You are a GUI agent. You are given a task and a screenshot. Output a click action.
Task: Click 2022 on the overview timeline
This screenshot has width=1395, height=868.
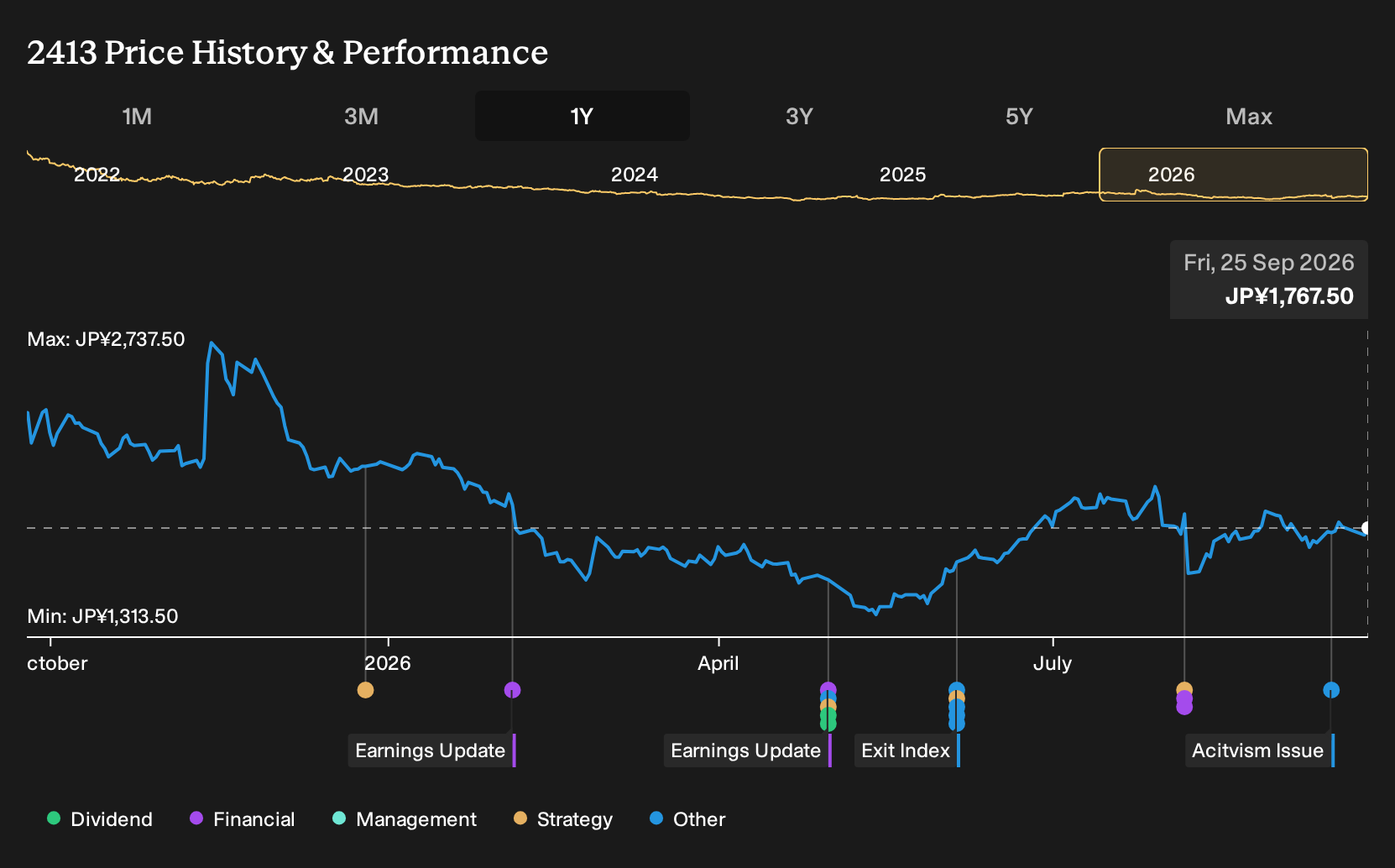[x=97, y=175]
